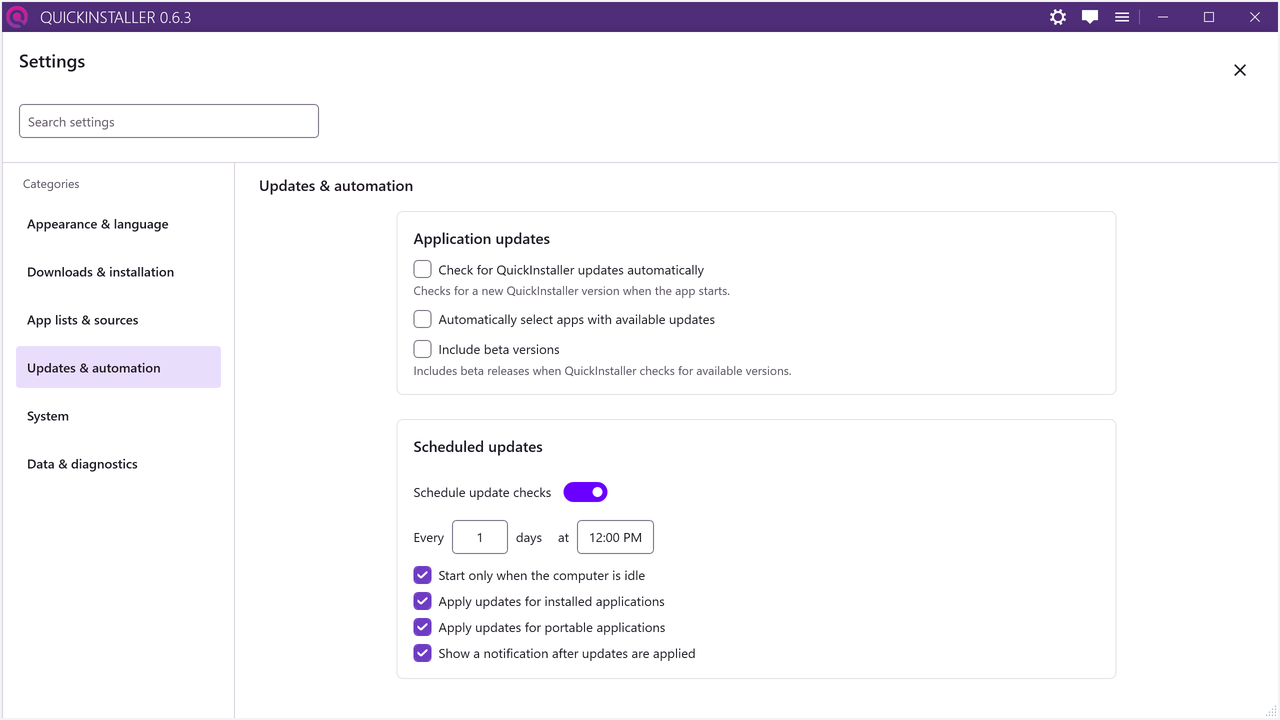Click the Settings page title
This screenshot has width=1280, height=720.
(x=52, y=61)
